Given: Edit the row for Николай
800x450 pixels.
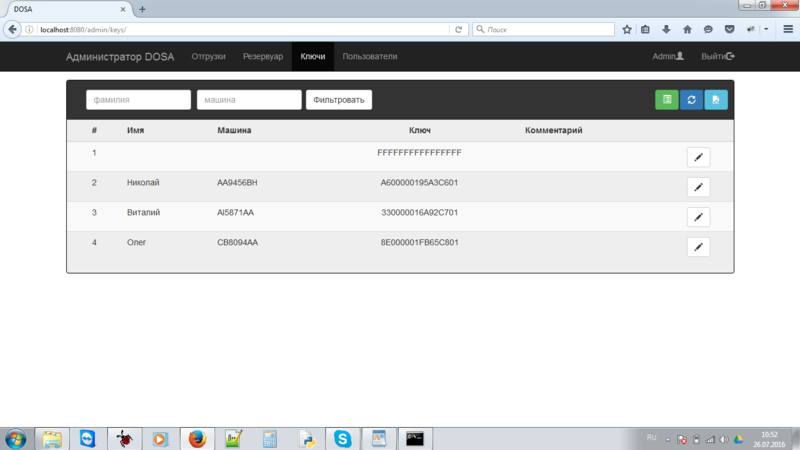Looking at the screenshot, I should 698,187.
